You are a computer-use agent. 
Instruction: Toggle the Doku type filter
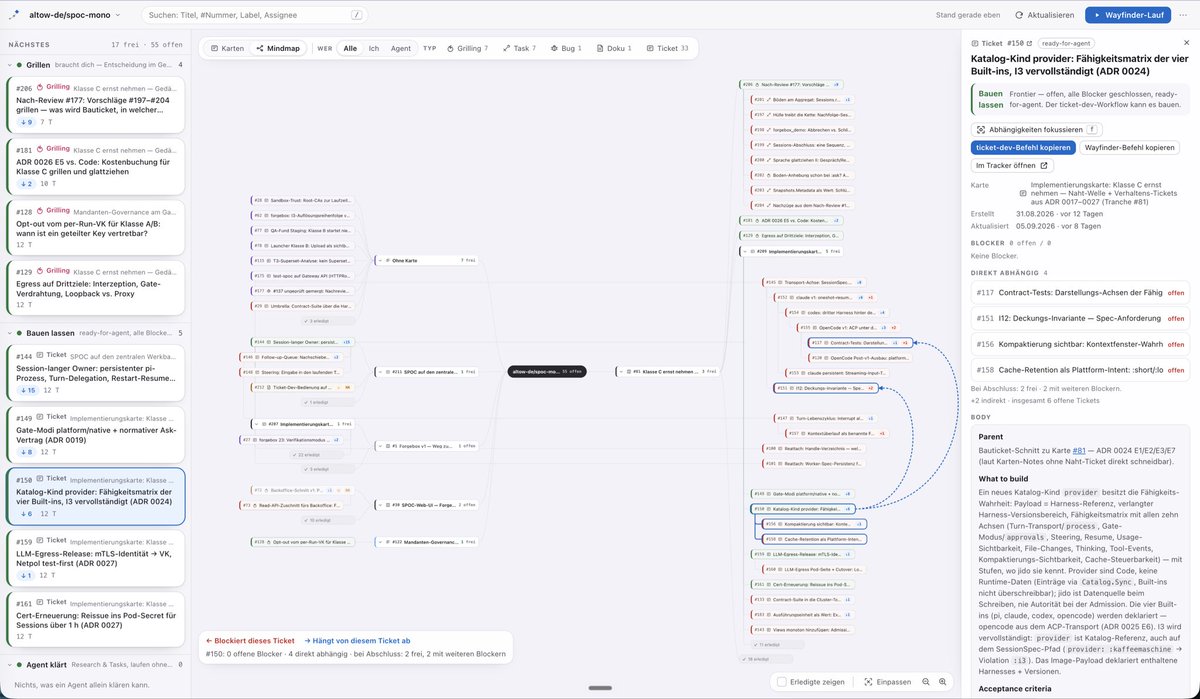[x=614, y=48]
